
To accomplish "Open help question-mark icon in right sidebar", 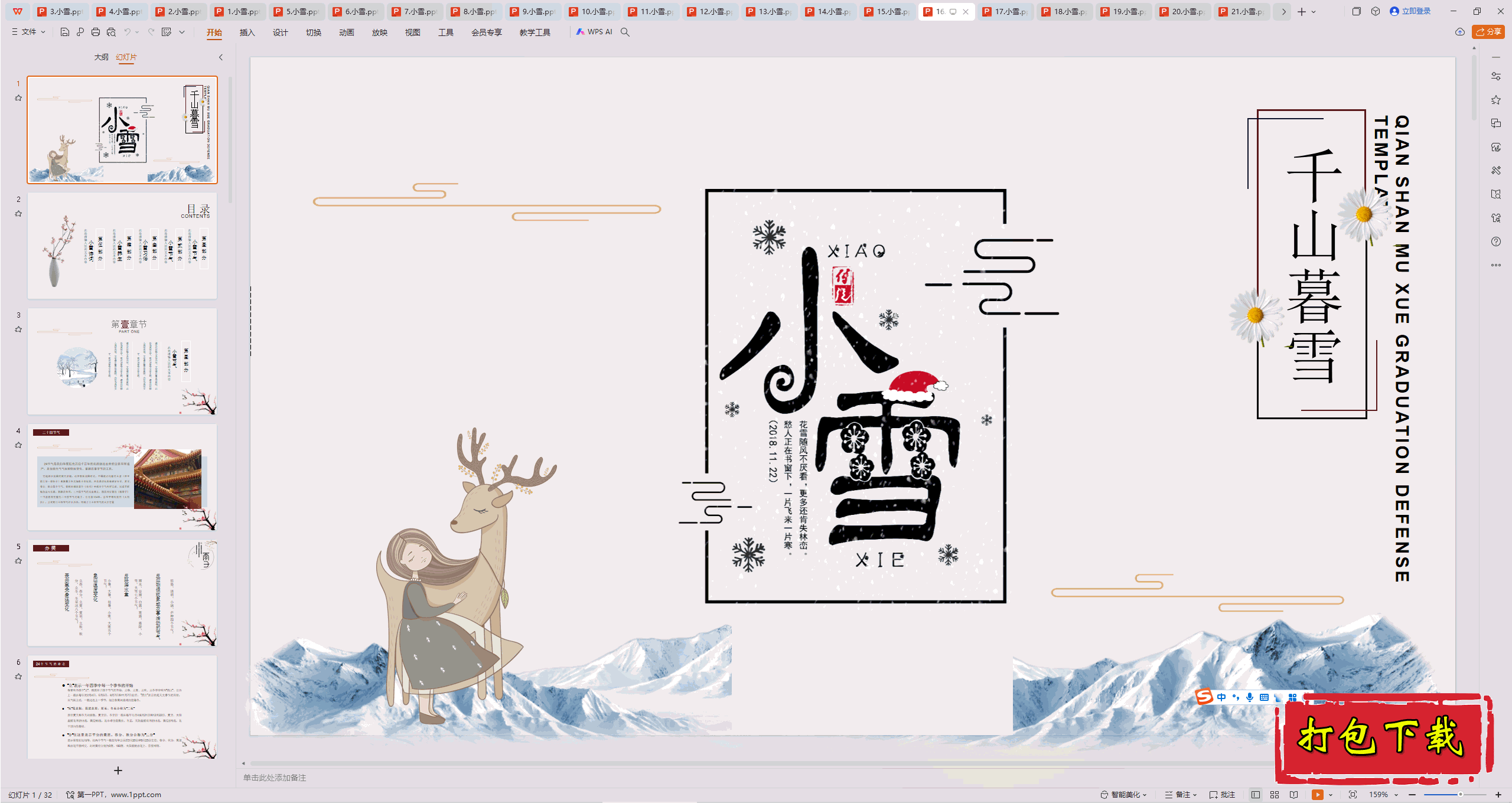I will pyautogui.click(x=1496, y=241).
